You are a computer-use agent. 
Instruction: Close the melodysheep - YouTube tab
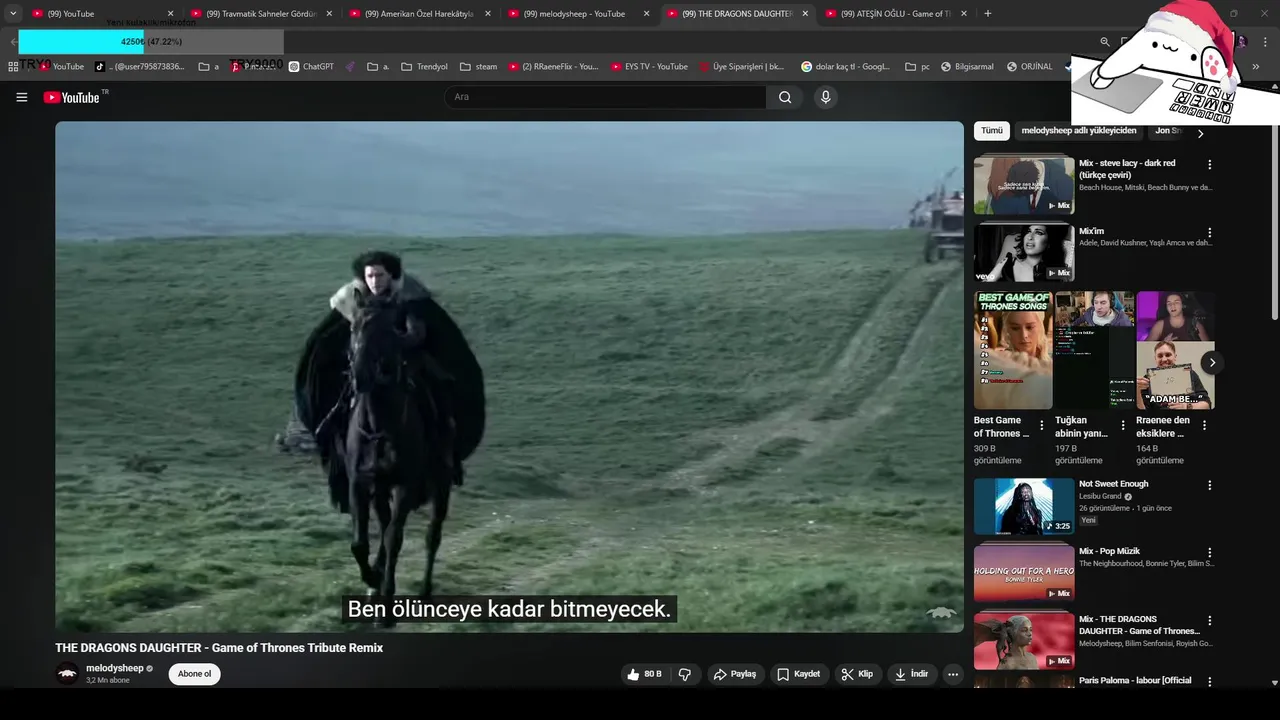[x=646, y=14]
